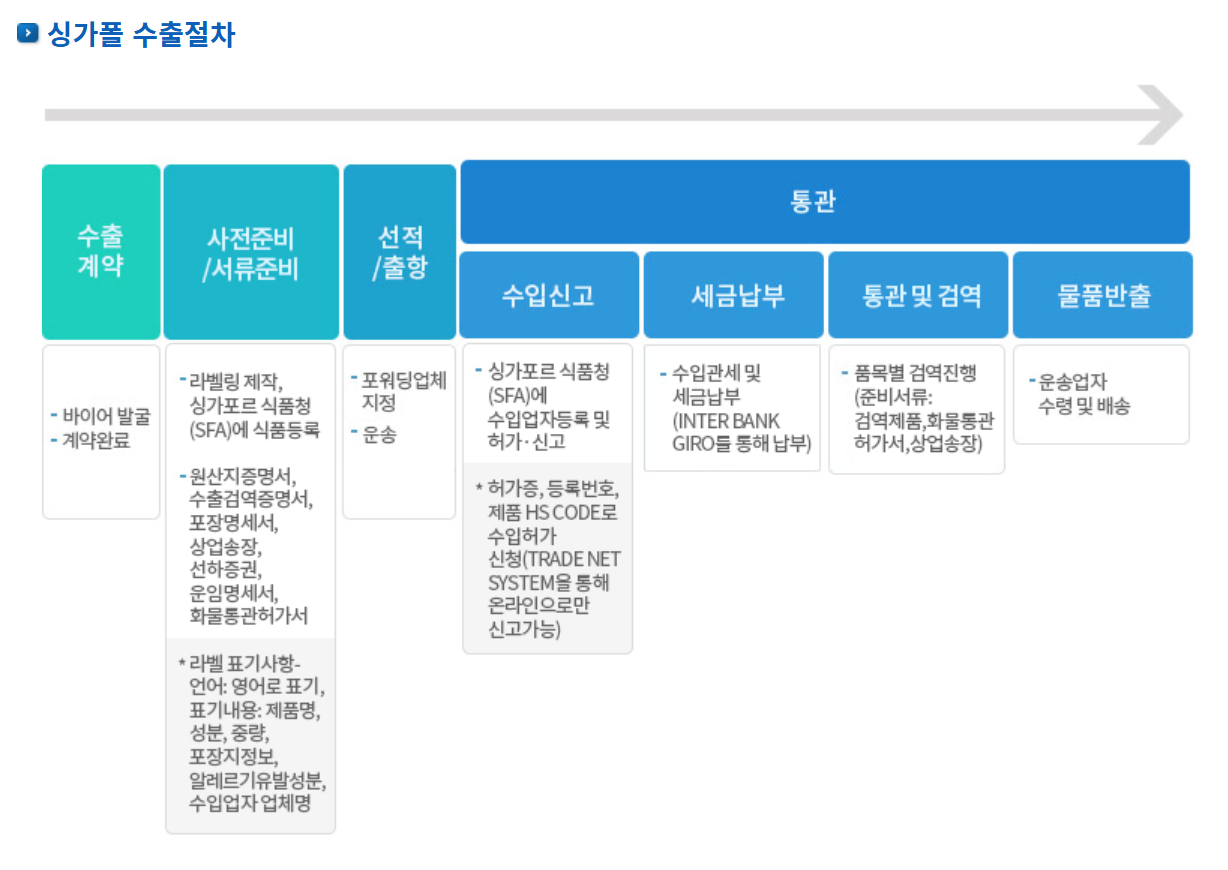
Task: Click the 라벨 표기사항 note line
Action: tap(246, 664)
